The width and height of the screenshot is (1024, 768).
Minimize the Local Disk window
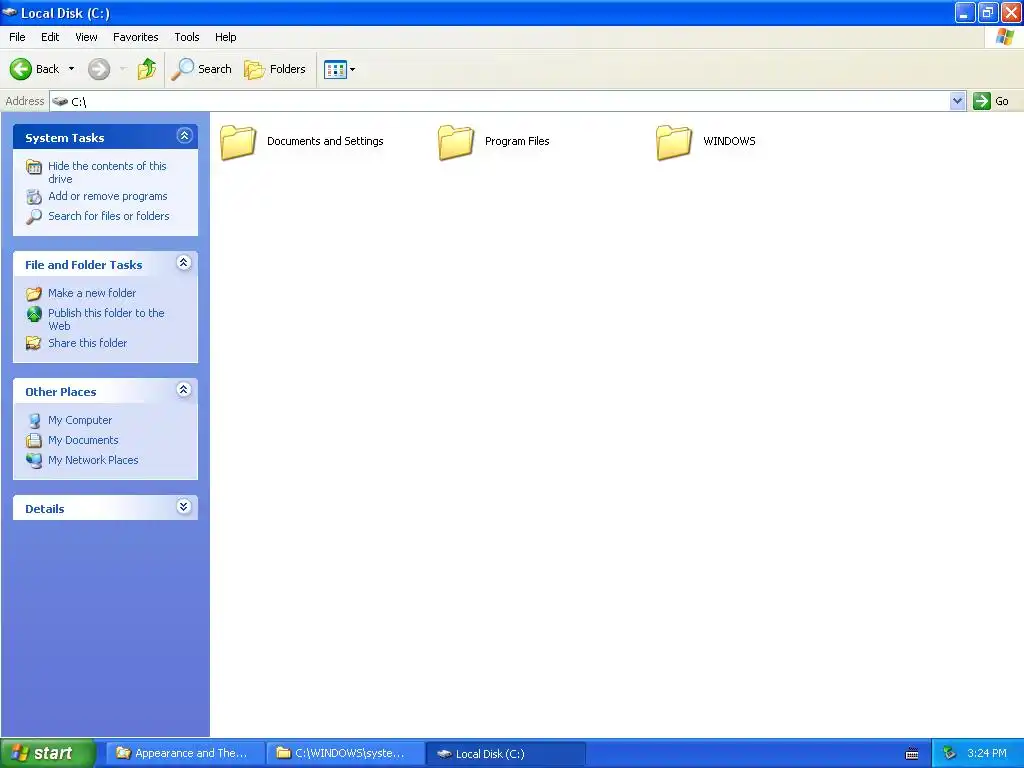click(965, 12)
